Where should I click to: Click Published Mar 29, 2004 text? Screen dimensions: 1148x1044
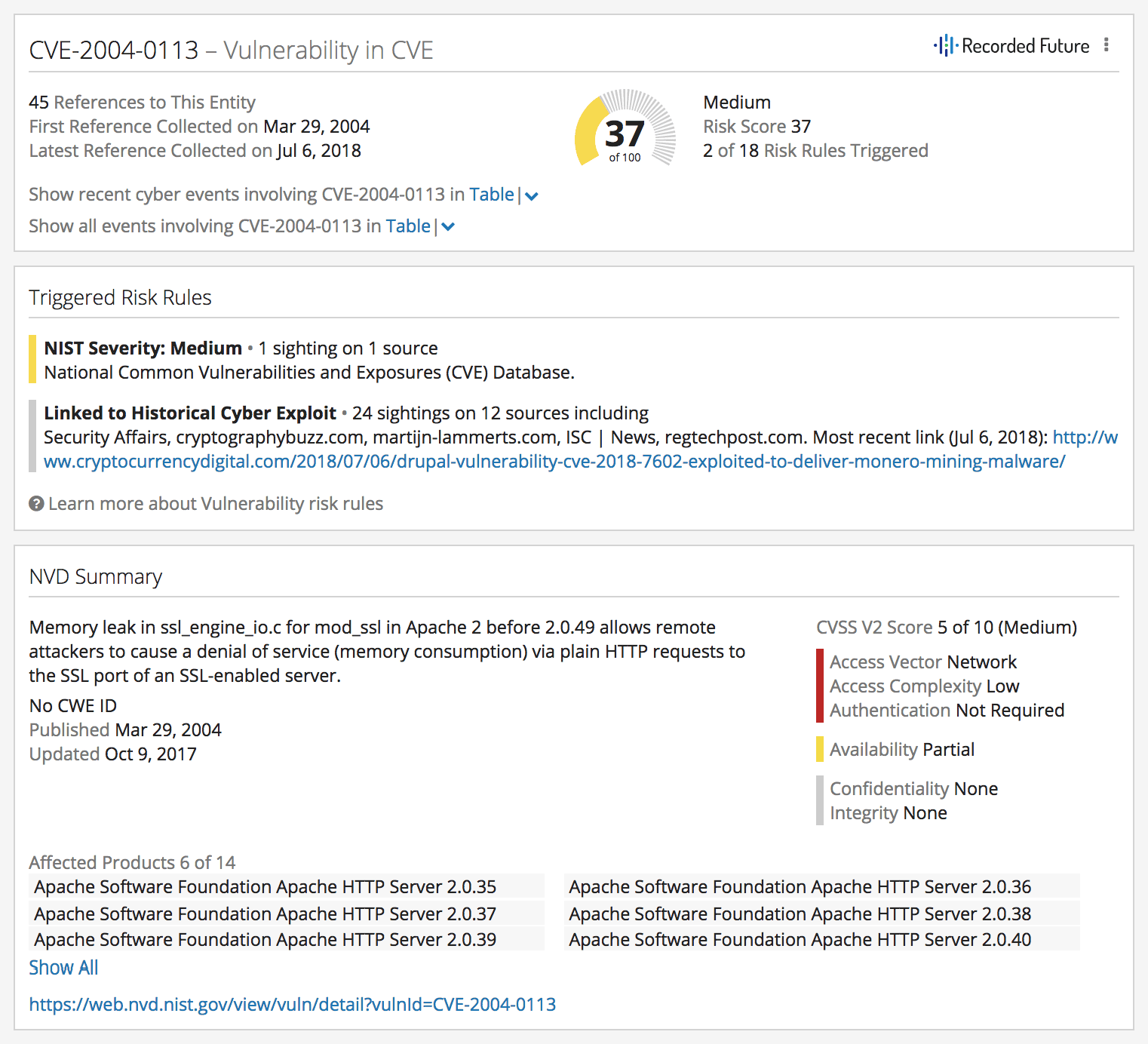[x=125, y=729]
